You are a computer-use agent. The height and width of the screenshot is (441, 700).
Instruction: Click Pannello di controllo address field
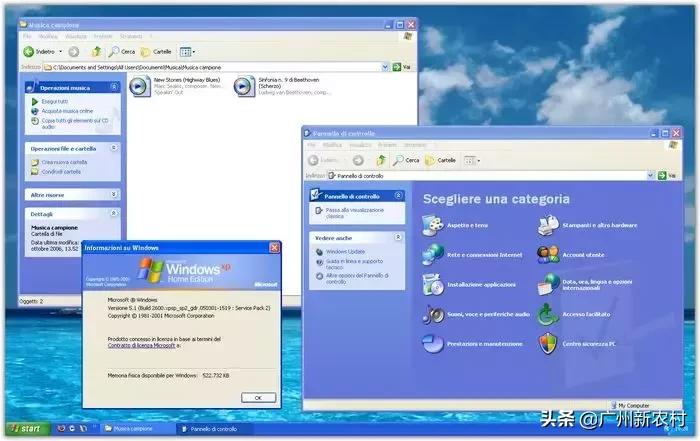(491, 176)
